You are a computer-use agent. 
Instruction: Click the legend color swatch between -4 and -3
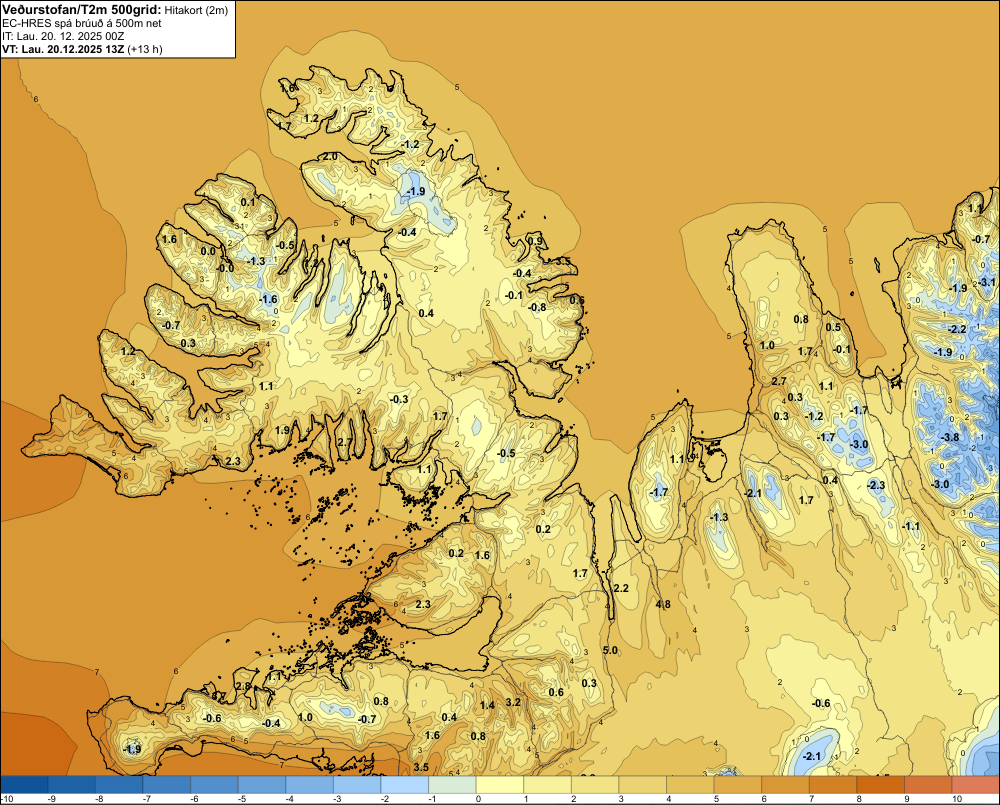click(x=309, y=785)
